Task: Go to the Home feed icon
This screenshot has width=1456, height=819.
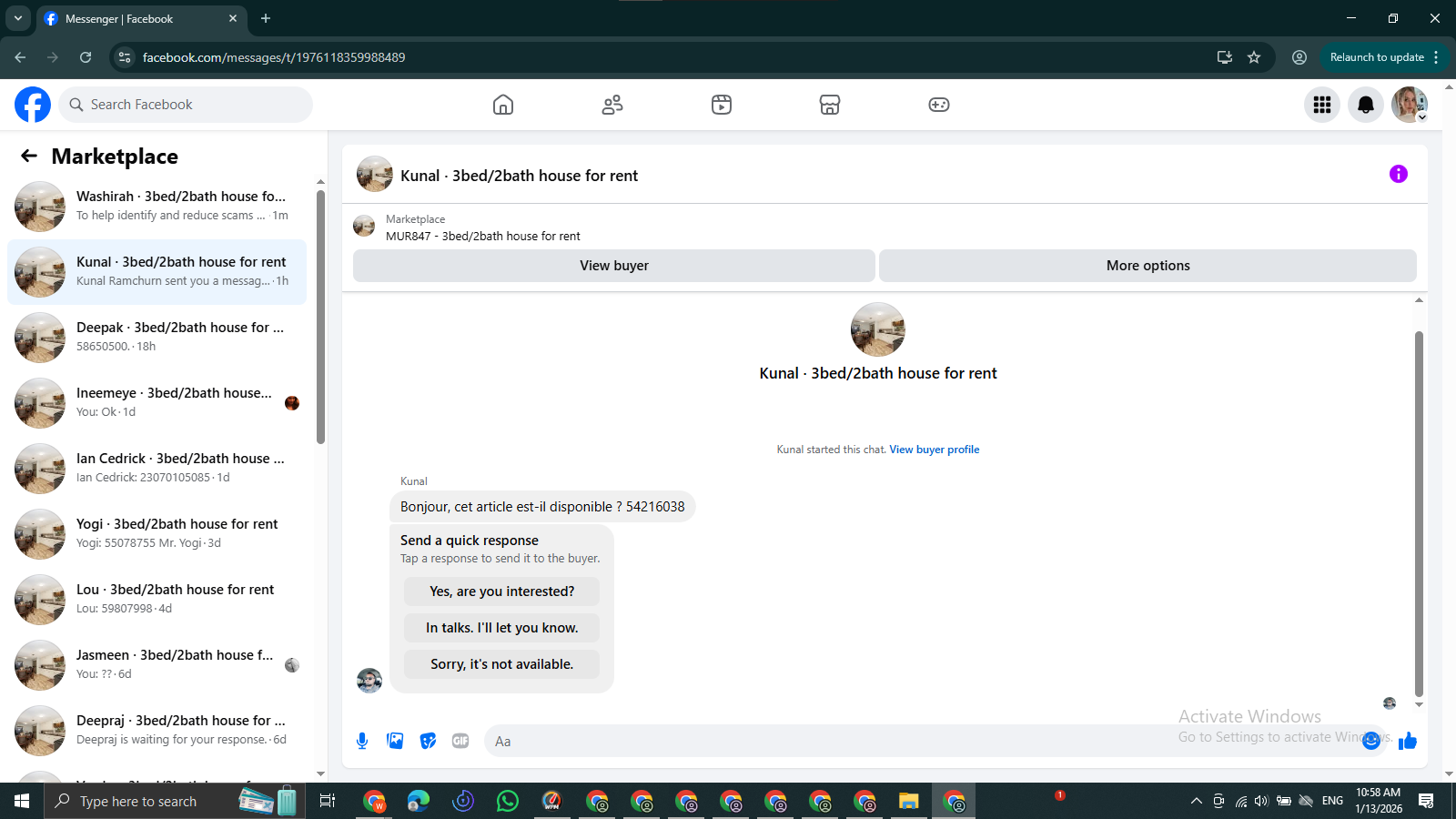Action: coord(503,105)
